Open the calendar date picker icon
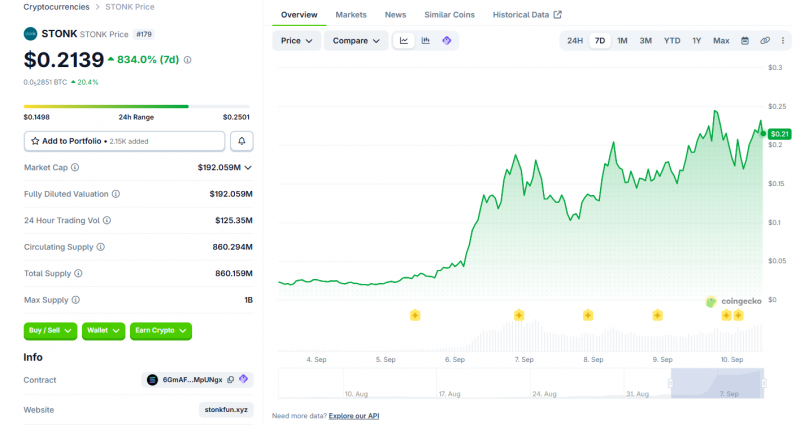The width and height of the screenshot is (800, 425). 745,41
